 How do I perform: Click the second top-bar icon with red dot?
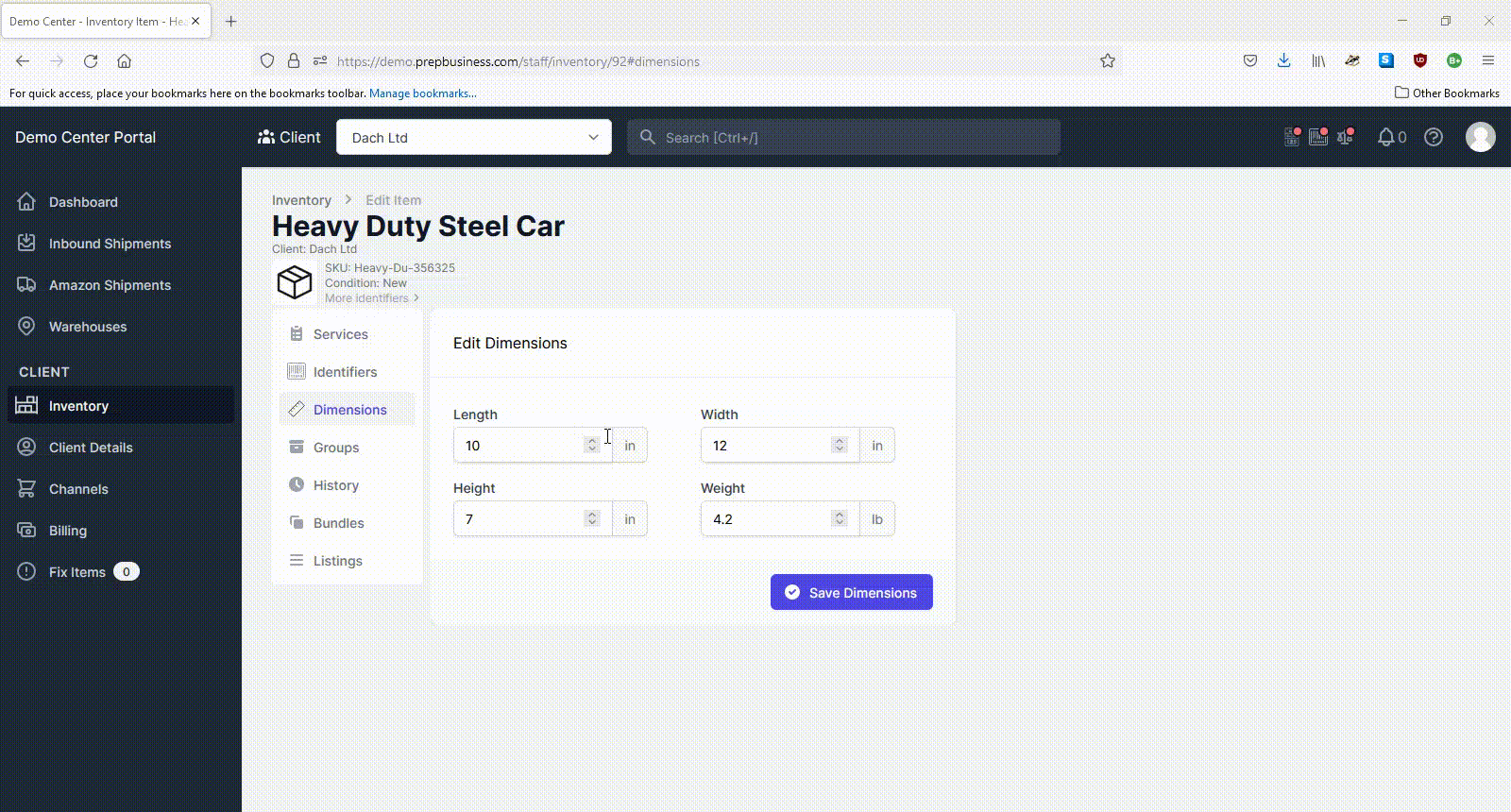pyautogui.click(x=1319, y=137)
